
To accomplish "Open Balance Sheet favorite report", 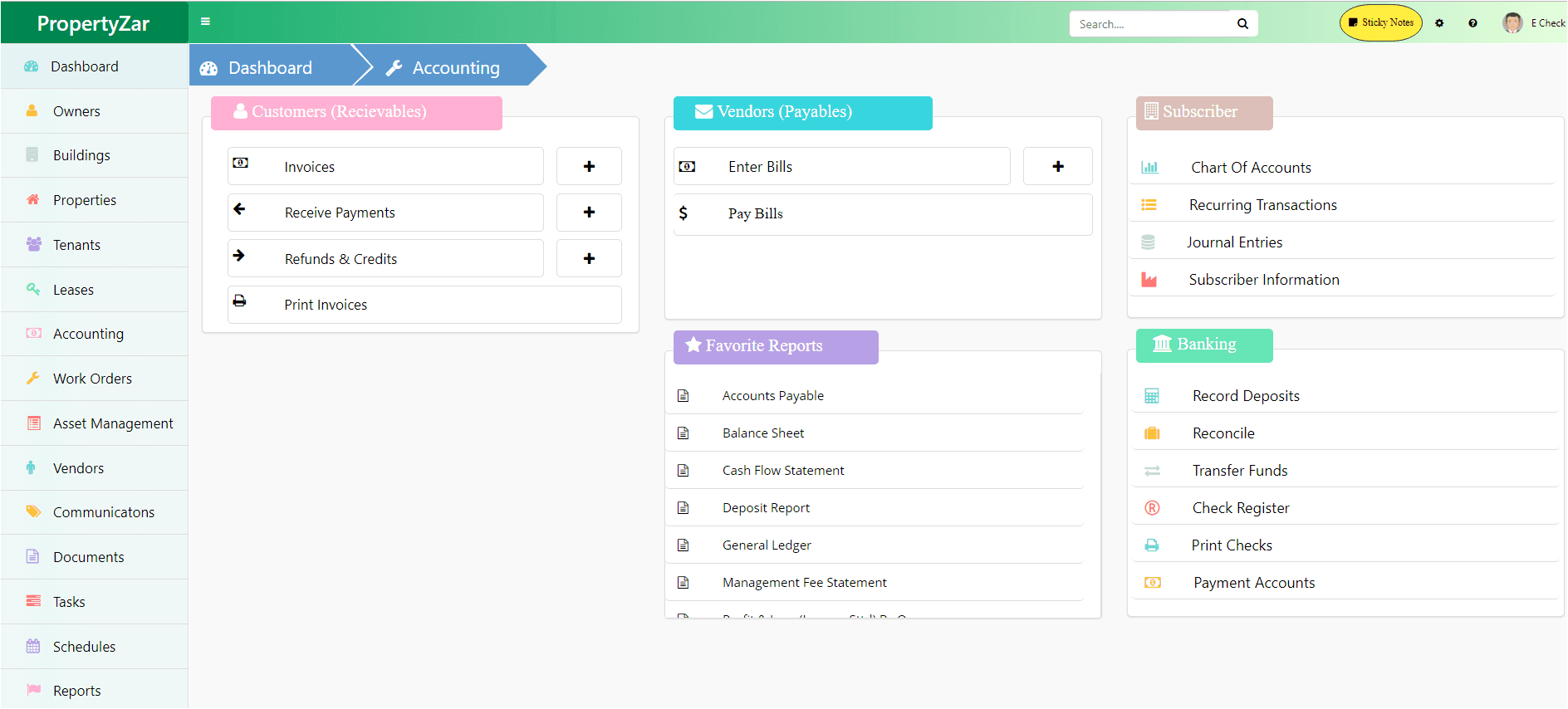I will [763, 433].
